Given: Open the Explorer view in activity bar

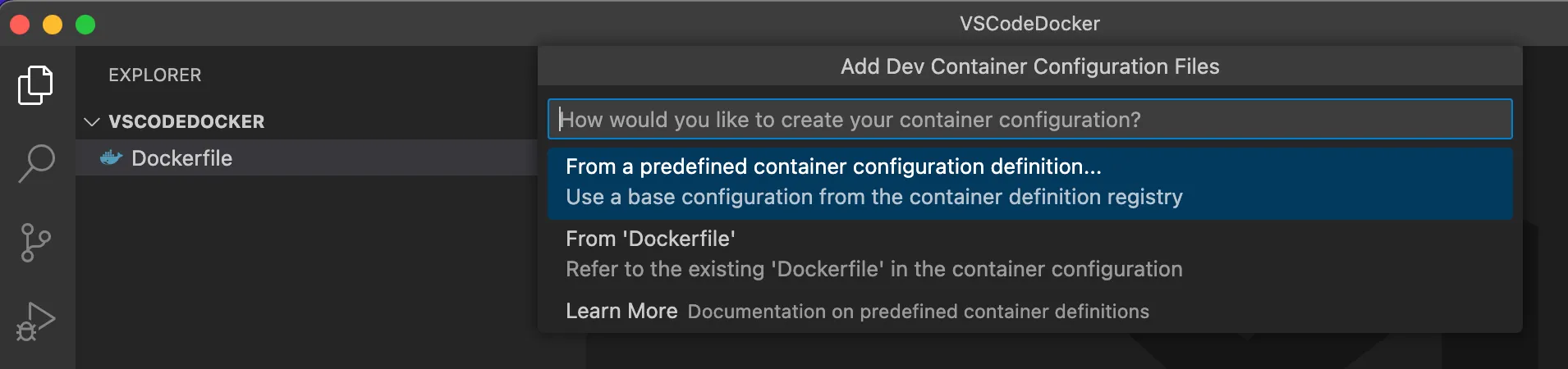Looking at the screenshot, I should (x=35, y=85).
